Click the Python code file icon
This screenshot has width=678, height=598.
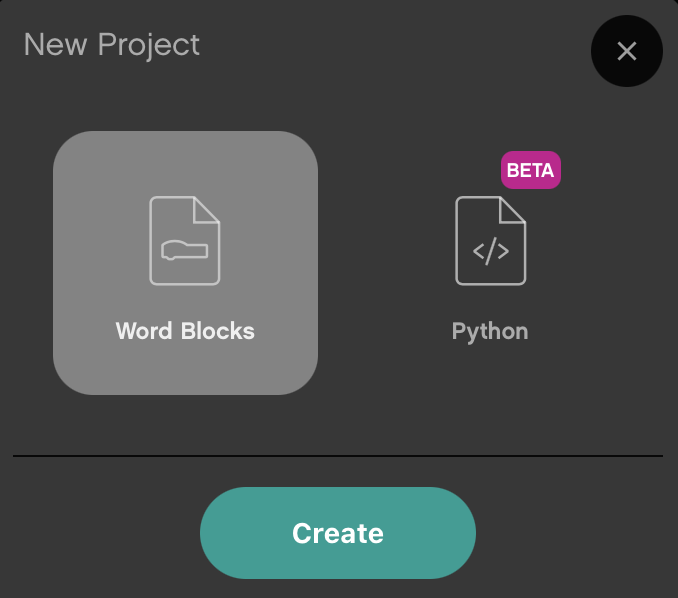490,240
